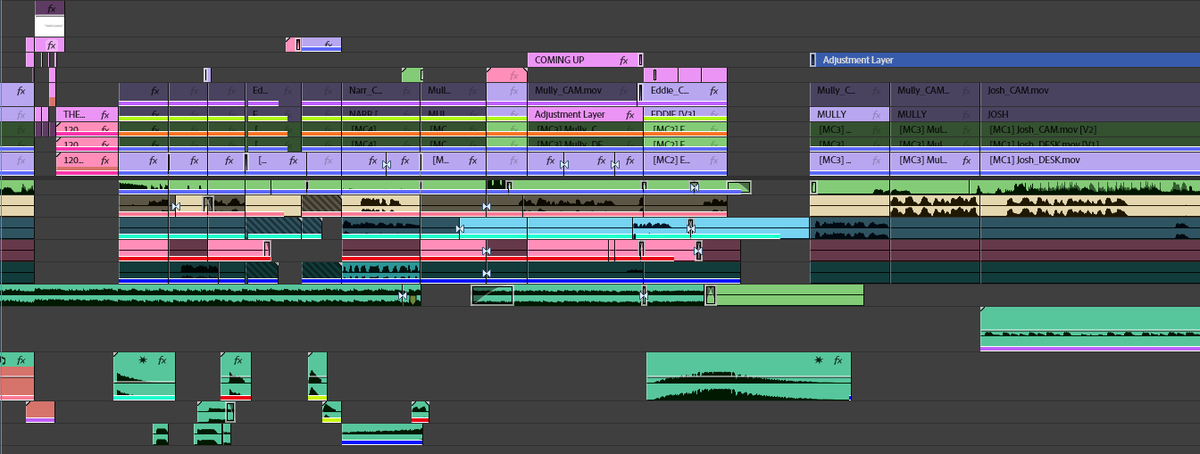This screenshot has width=1200, height=454.
Task: Click the transition icon below Narr_C on V1
Action: click(386, 164)
